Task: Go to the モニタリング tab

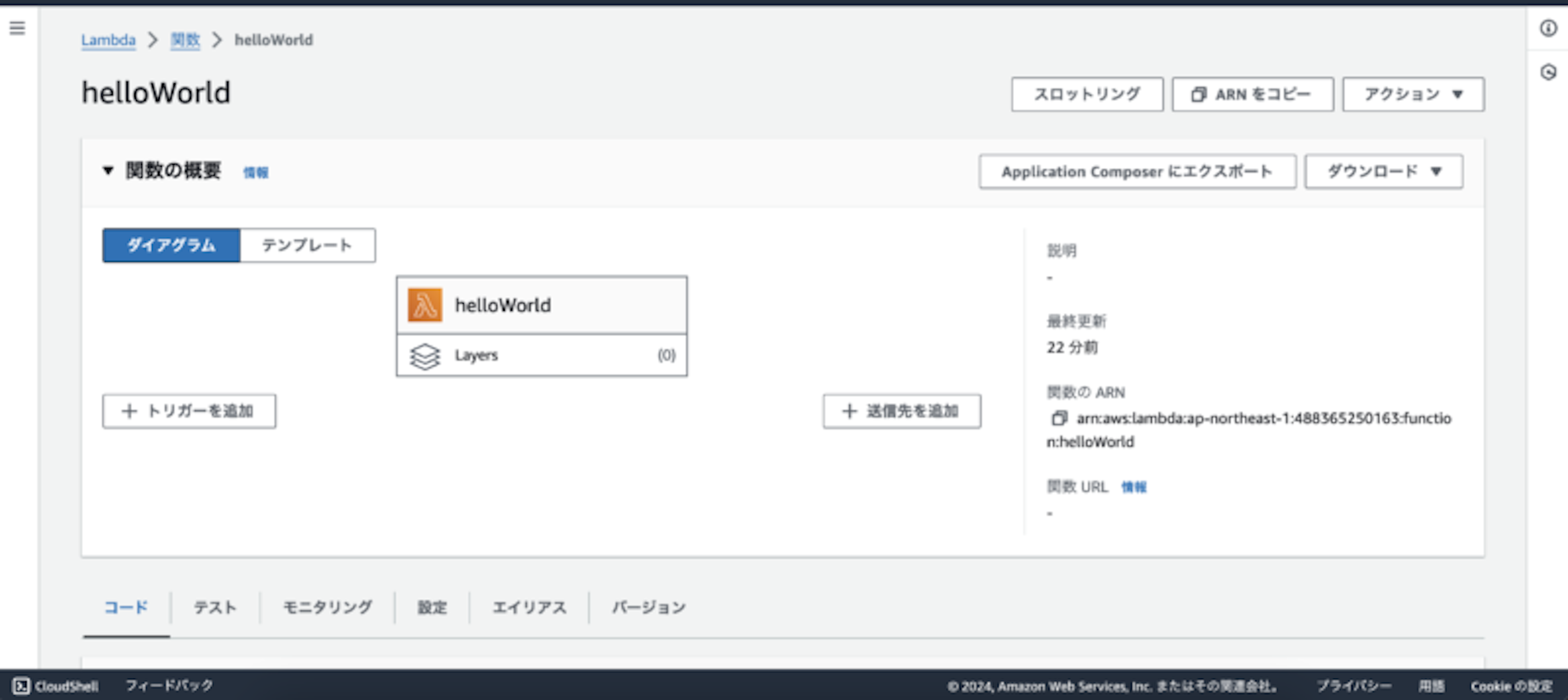Action: click(327, 607)
